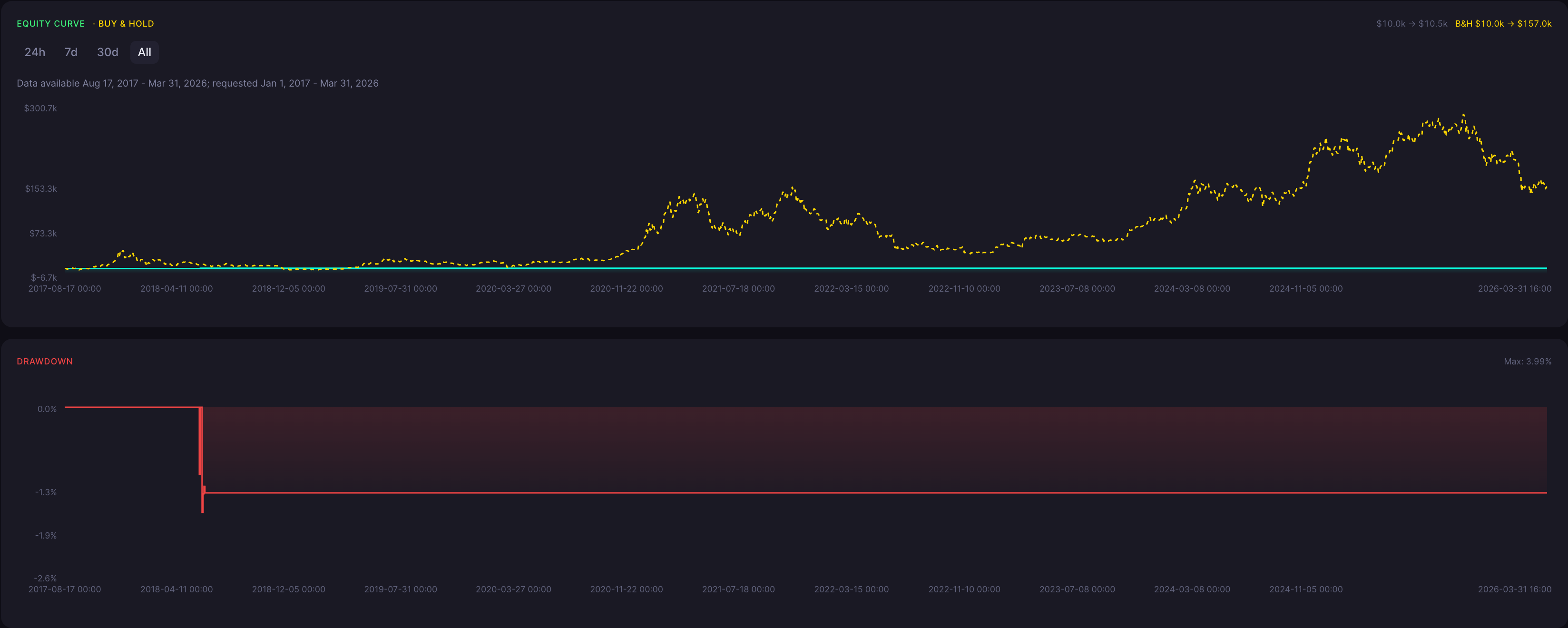Select the 24h time range tab
This screenshot has height=628, width=1568.
[35, 52]
